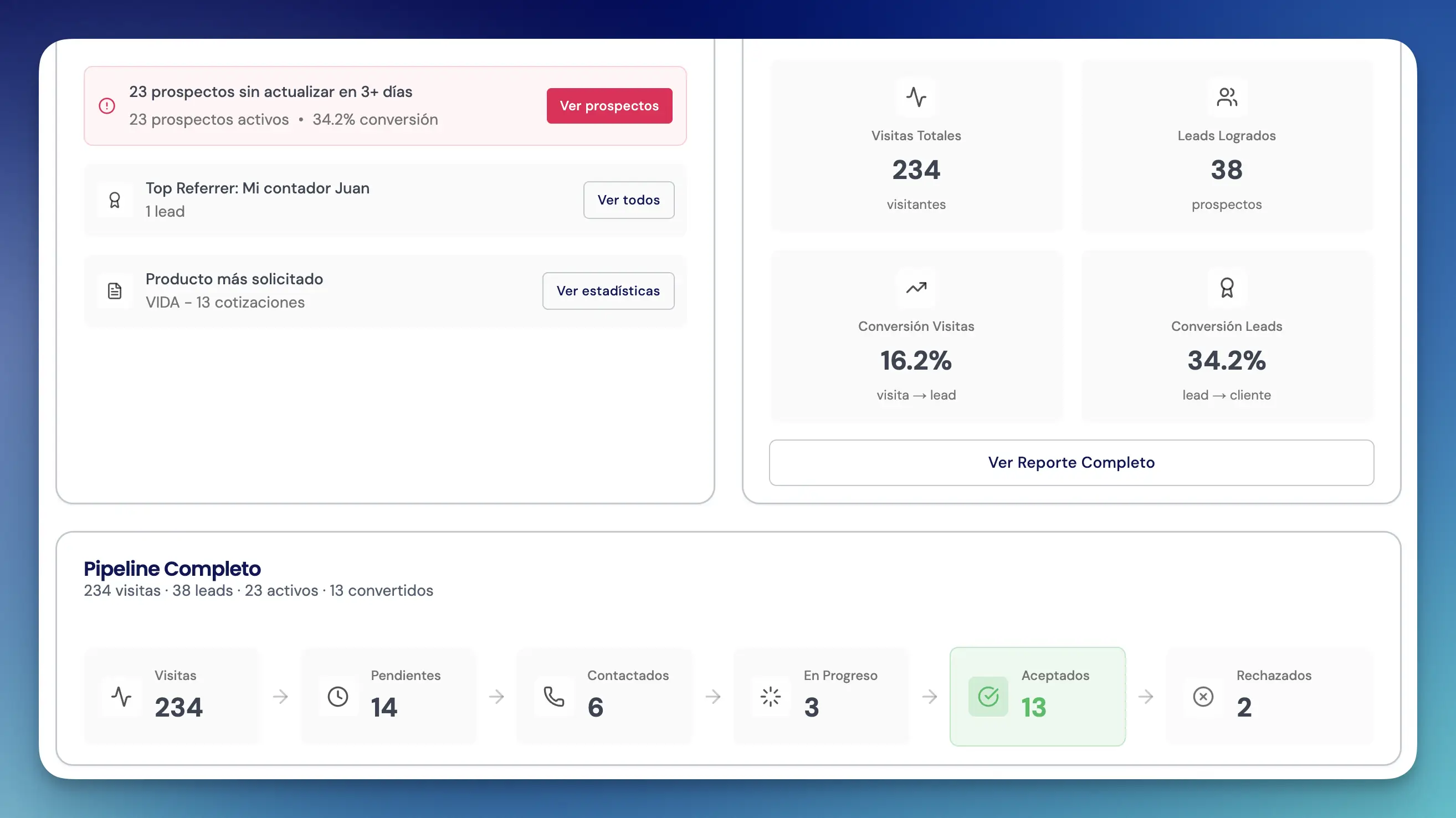Image resolution: width=1456 pixels, height=818 pixels.
Task: Click the award icon above Conversión Leads
Action: coord(1227,288)
